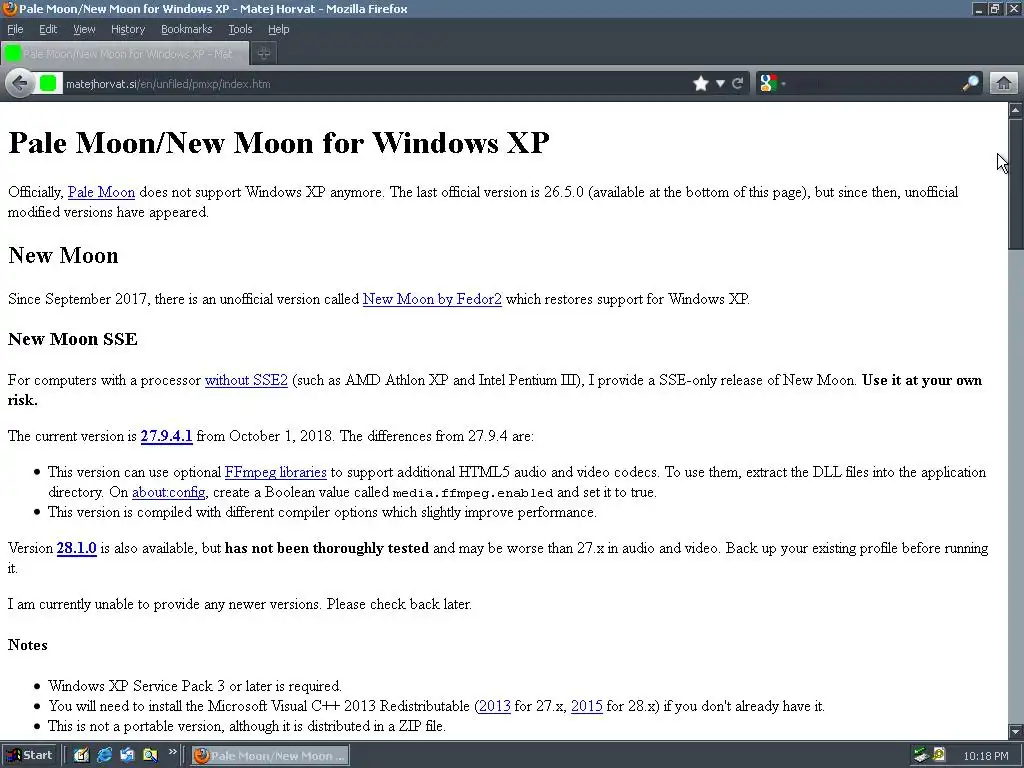Open the bookmarks dropdown arrow beside the star
Screen dimensions: 1024x768
click(x=720, y=84)
